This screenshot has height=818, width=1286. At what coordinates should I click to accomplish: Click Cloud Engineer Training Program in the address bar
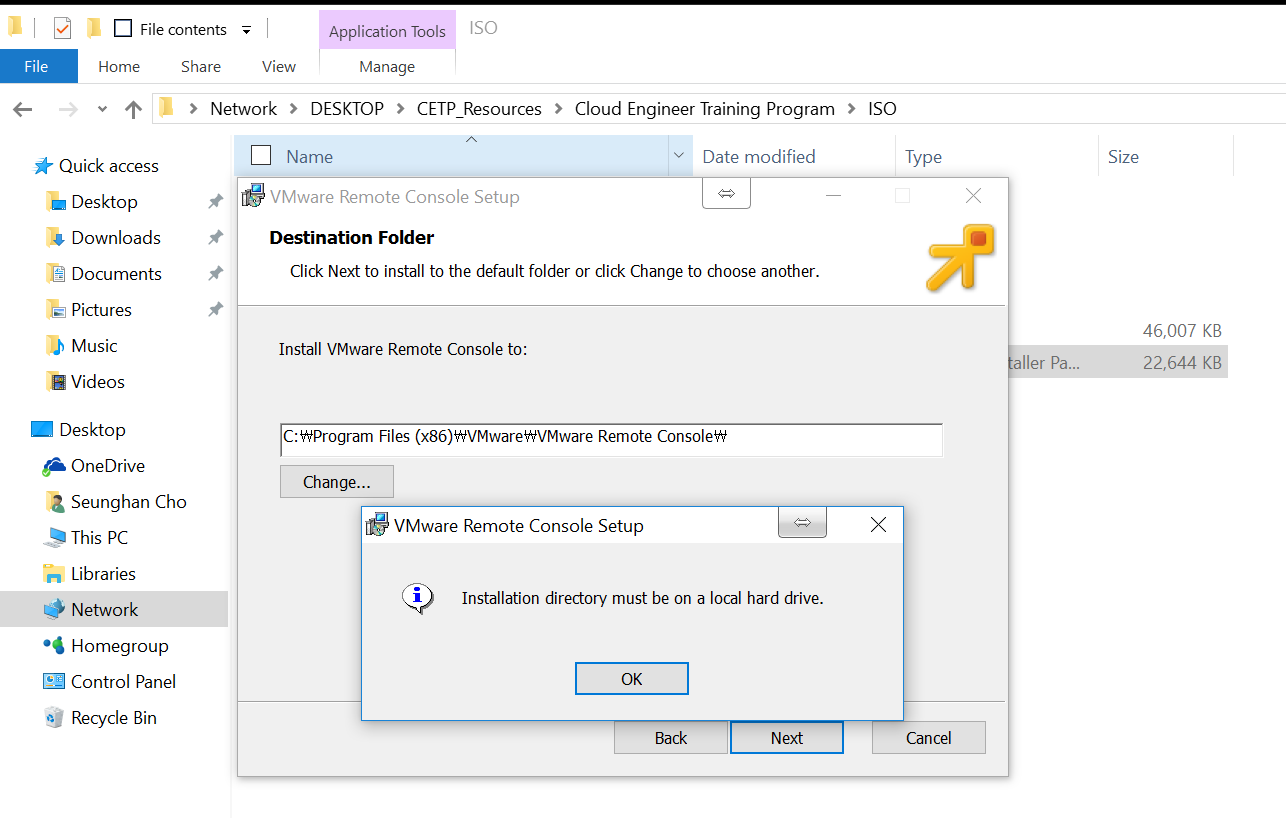tap(705, 109)
